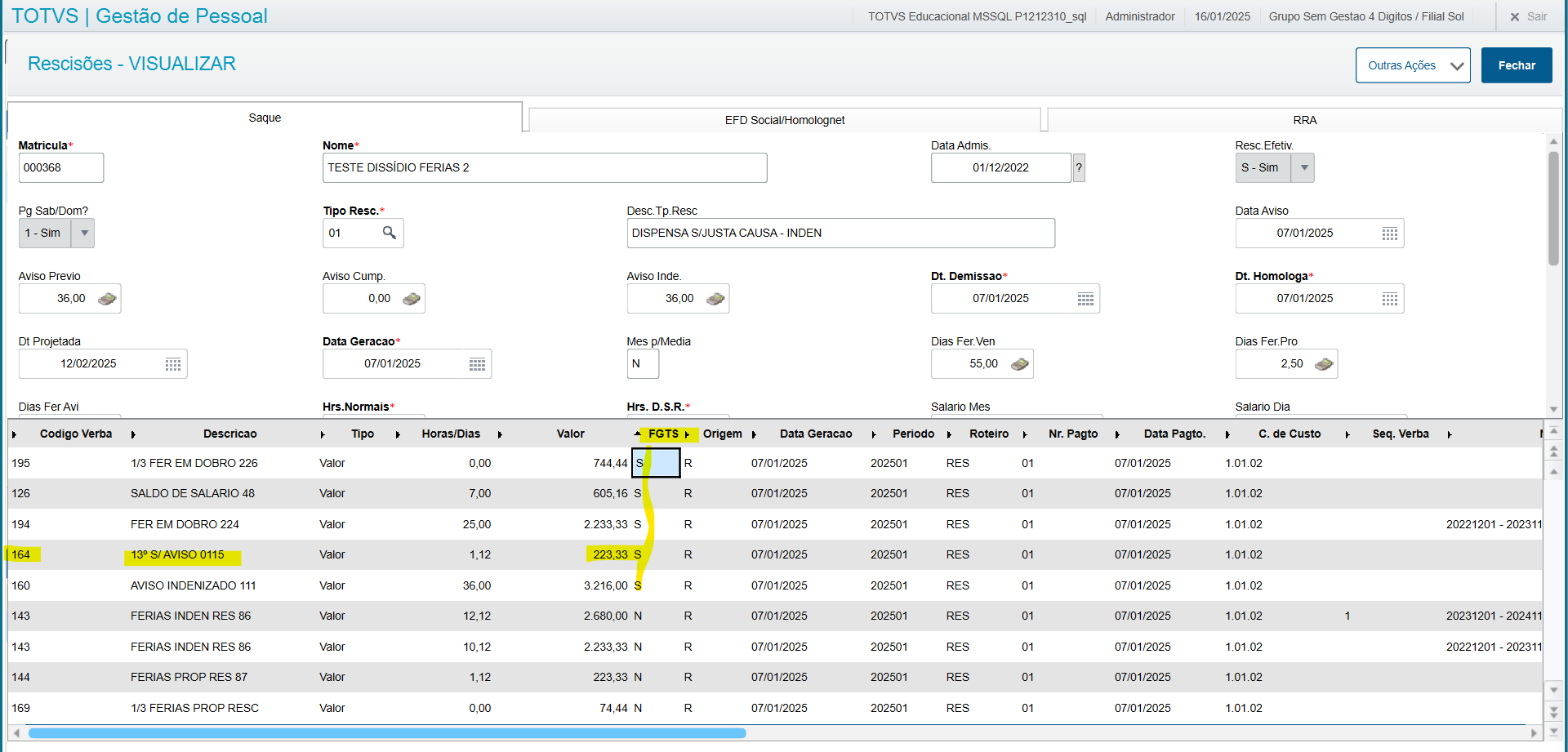
Task: Click the grid horizontal scrollbar thumb
Action: (x=387, y=733)
